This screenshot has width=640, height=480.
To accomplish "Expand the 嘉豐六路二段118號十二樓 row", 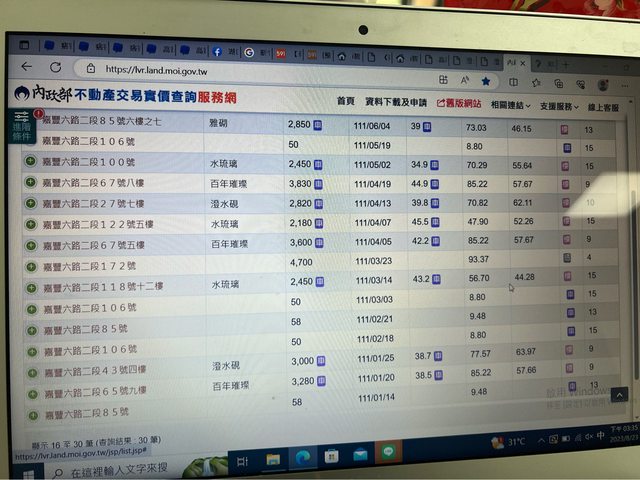I will [x=31, y=285].
